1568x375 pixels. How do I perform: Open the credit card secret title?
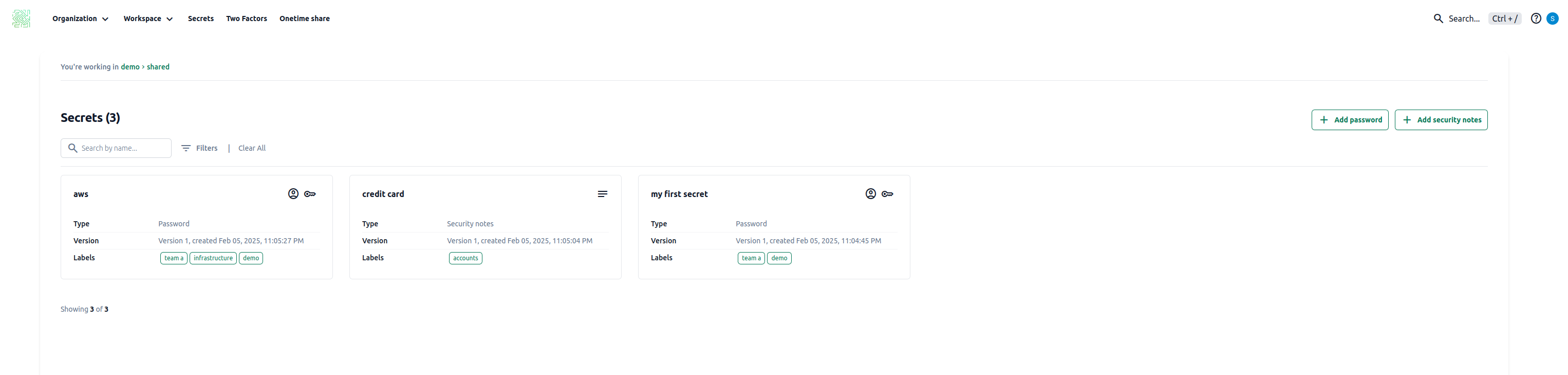pos(383,194)
